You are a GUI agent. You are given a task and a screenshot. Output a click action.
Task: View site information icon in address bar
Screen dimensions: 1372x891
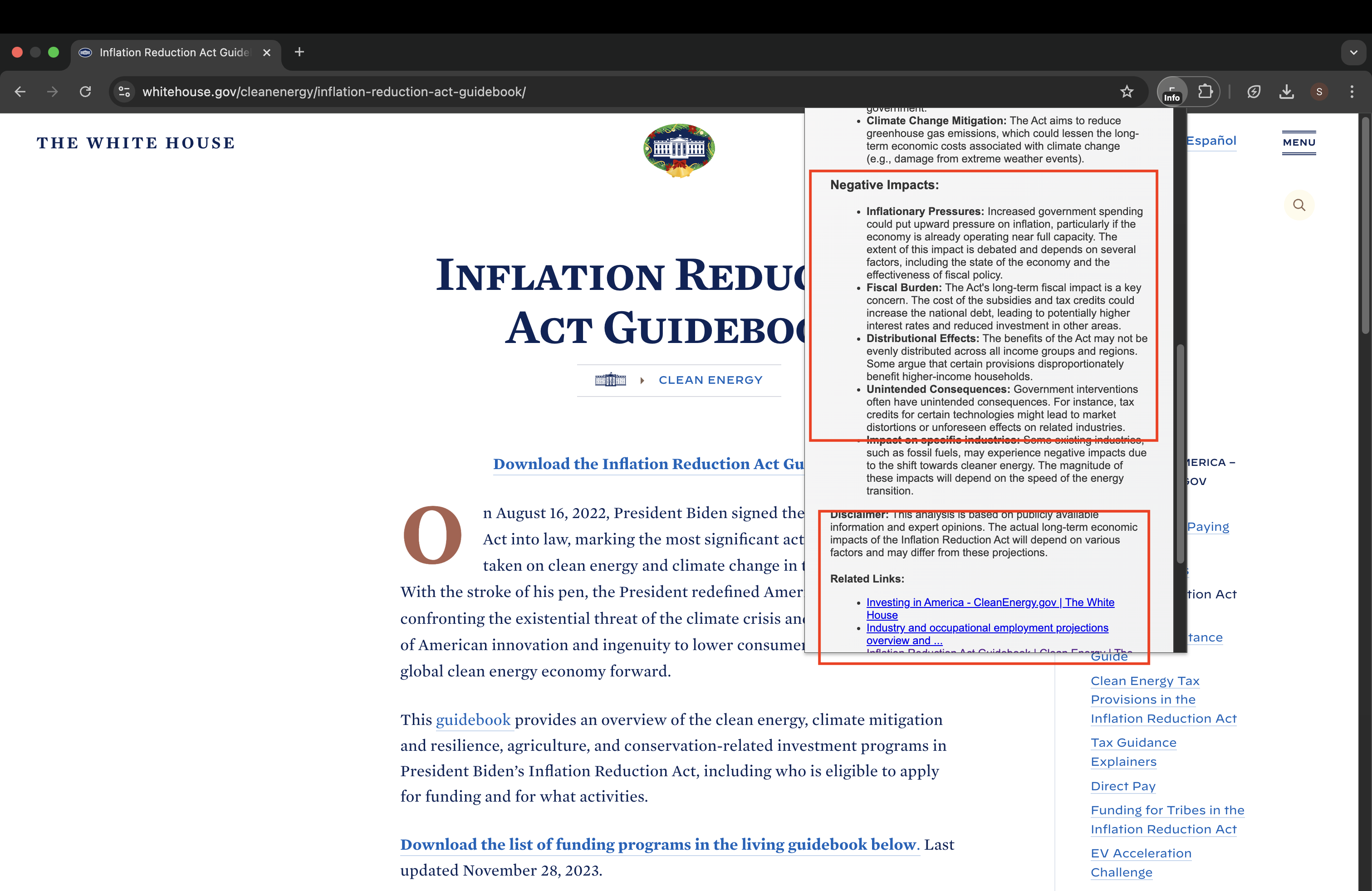[124, 92]
